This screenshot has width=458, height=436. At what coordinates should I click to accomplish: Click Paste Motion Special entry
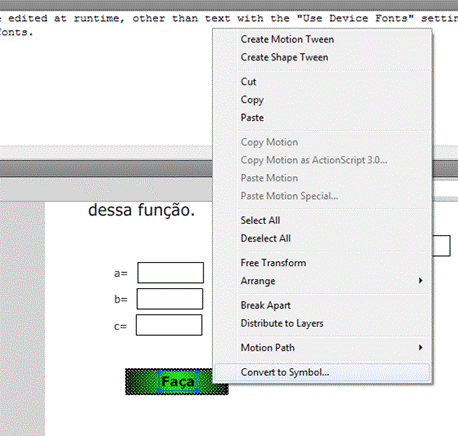coord(322,196)
